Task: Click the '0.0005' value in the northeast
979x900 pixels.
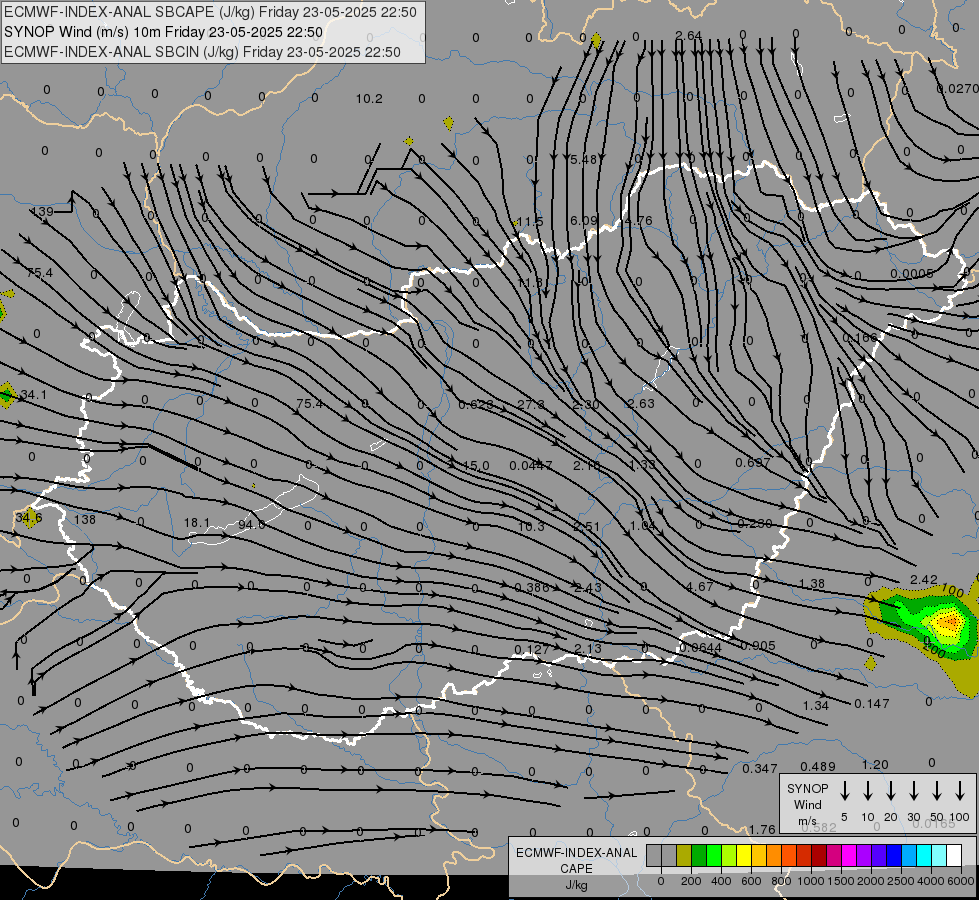Action: 912,274
